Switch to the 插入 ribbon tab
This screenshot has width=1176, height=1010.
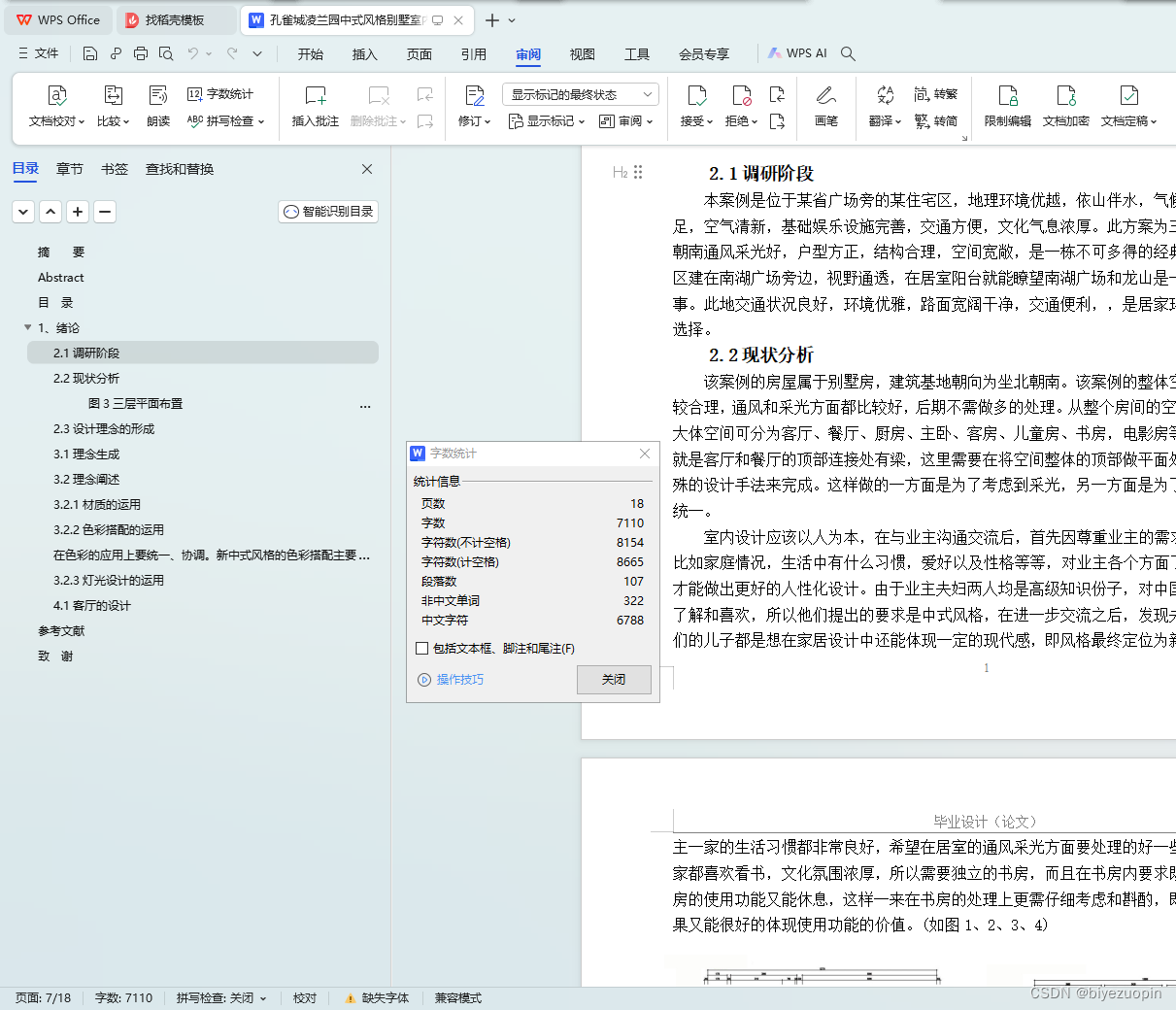(x=365, y=54)
